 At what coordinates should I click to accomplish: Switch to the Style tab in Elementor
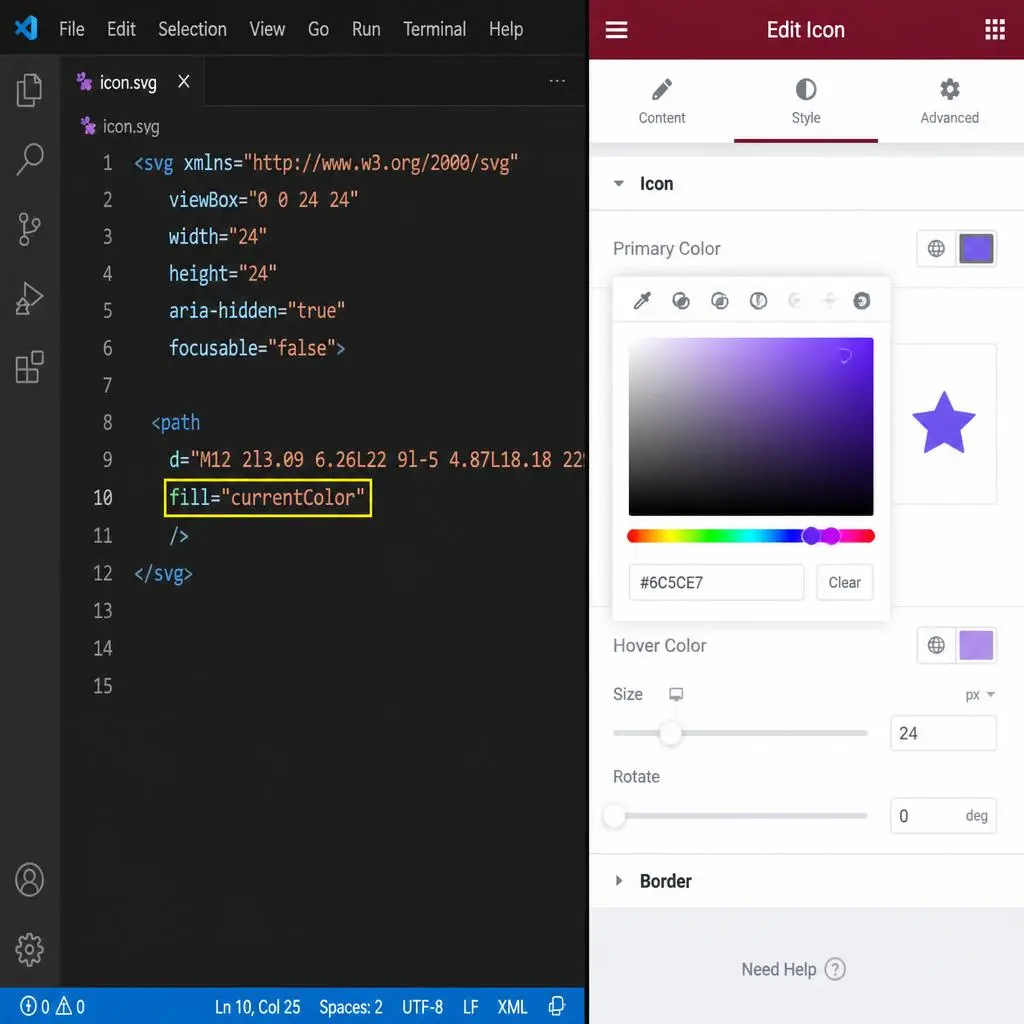pyautogui.click(x=805, y=101)
